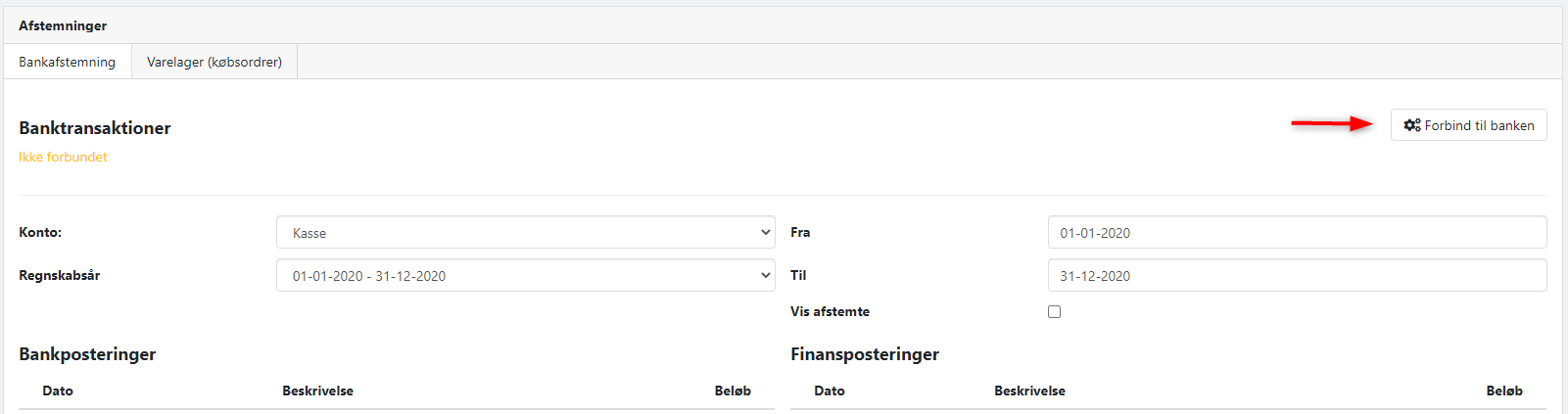
Task: Click Dato column header under Finansposteringer
Action: [x=830, y=391]
